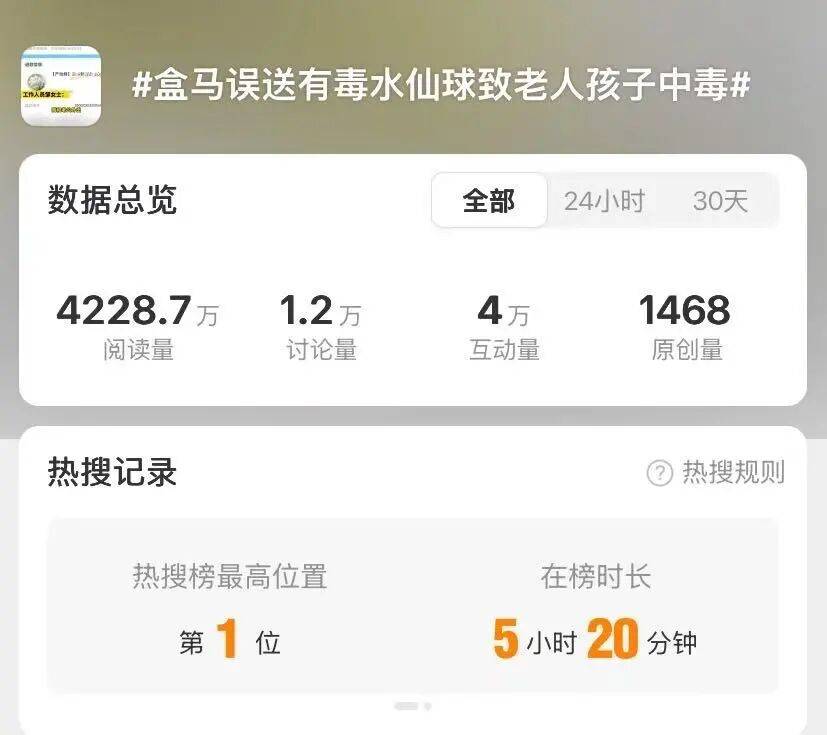Tap the 4万 interaction count
Image resolution: width=827 pixels, height=735 pixels.
(x=503, y=311)
